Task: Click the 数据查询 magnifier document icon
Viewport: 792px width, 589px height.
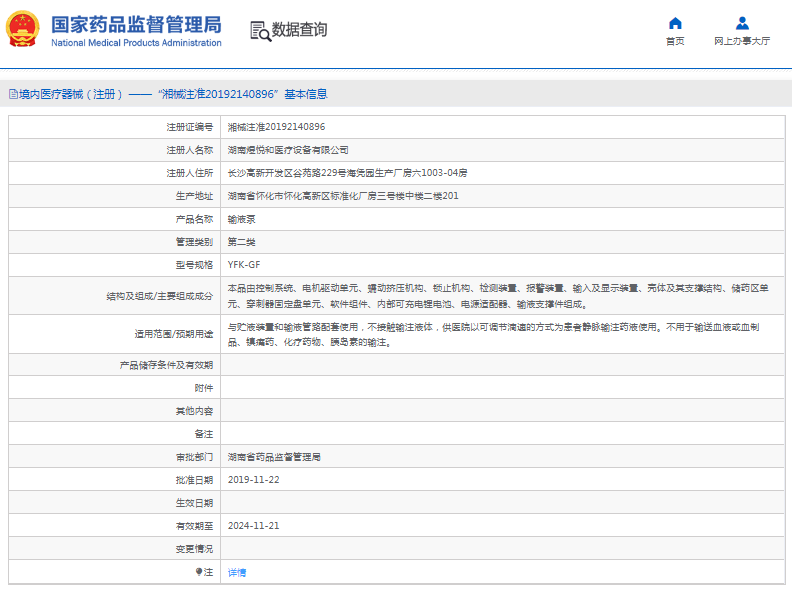Action: (260, 31)
